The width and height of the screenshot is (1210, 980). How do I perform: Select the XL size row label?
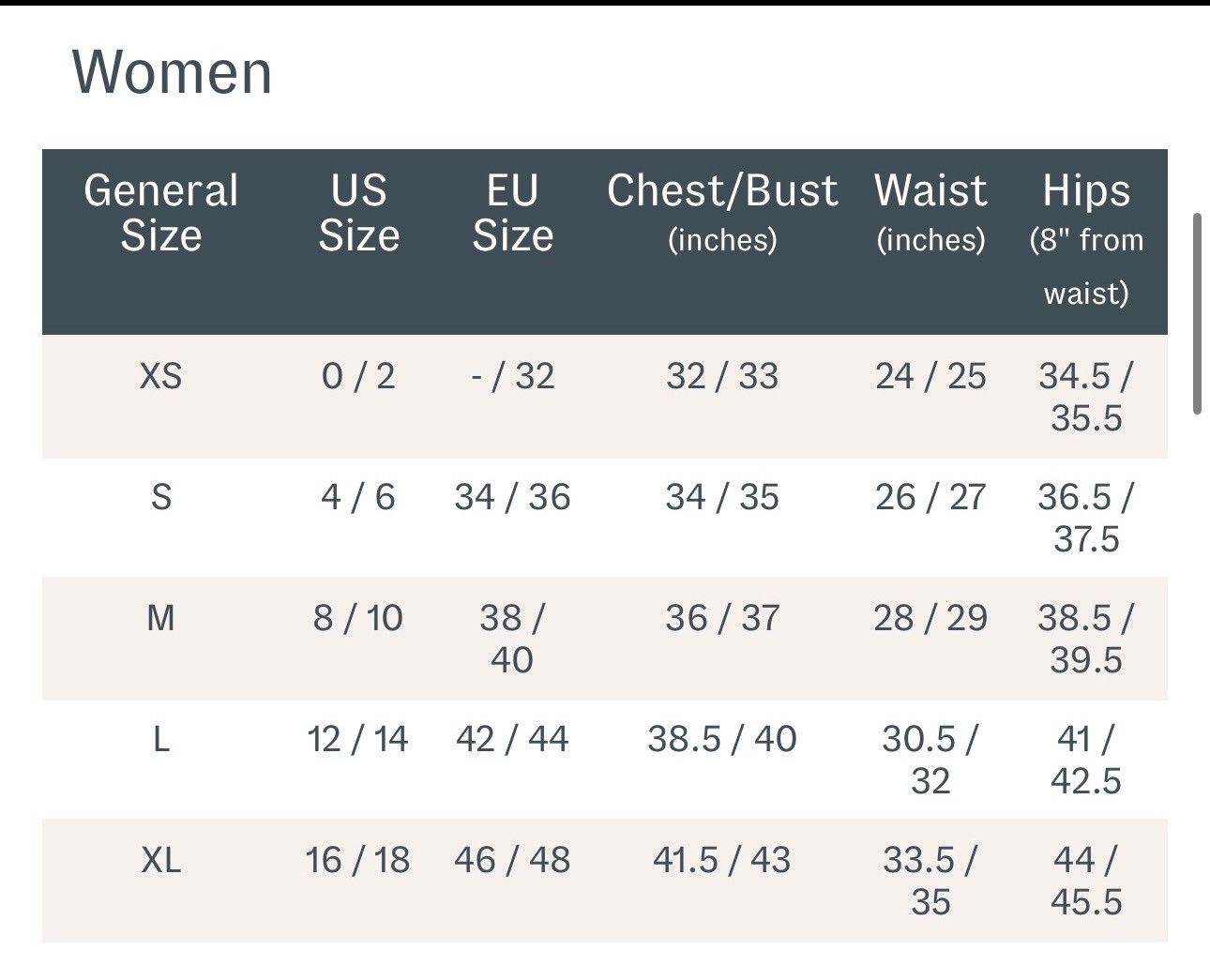(x=161, y=861)
